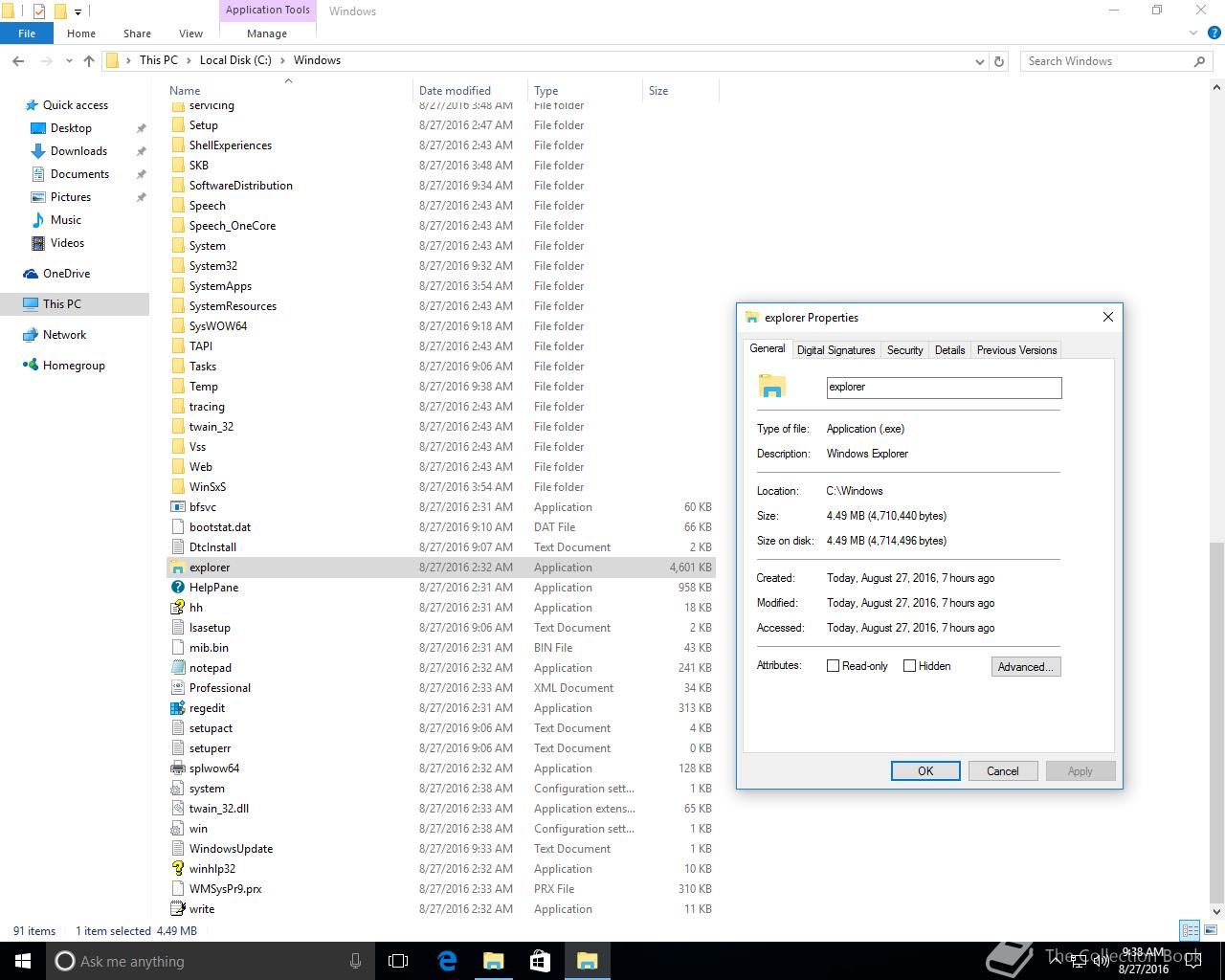
Task: Click the Ask me anything search box
Action: point(211,961)
